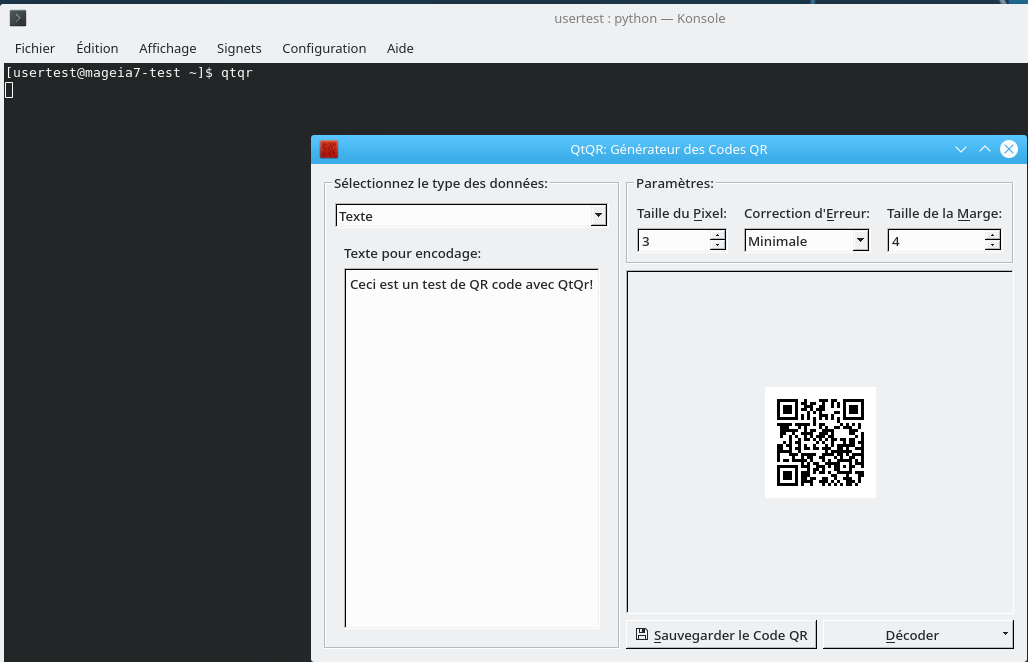Image resolution: width=1028 pixels, height=662 pixels.
Task: Click the save disk icon on Sauvegarder button
Action: click(x=642, y=634)
